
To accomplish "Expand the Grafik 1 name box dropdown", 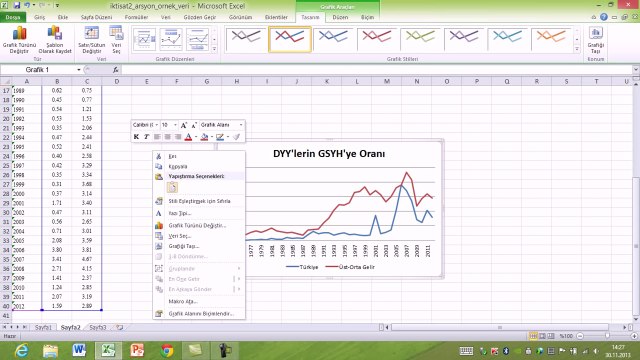I will [79, 70].
